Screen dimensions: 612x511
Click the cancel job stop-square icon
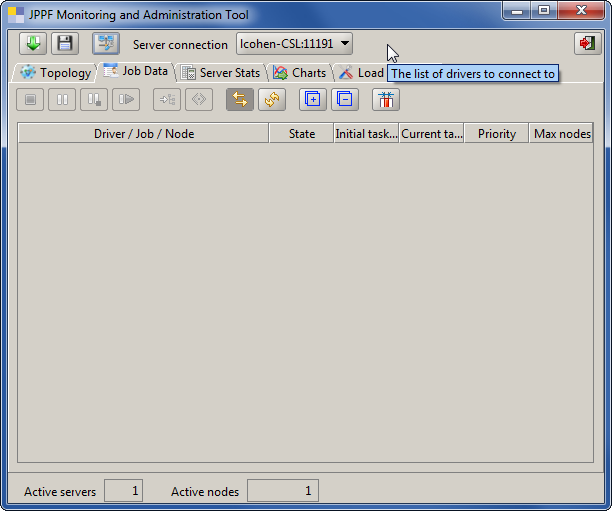click(30, 100)
